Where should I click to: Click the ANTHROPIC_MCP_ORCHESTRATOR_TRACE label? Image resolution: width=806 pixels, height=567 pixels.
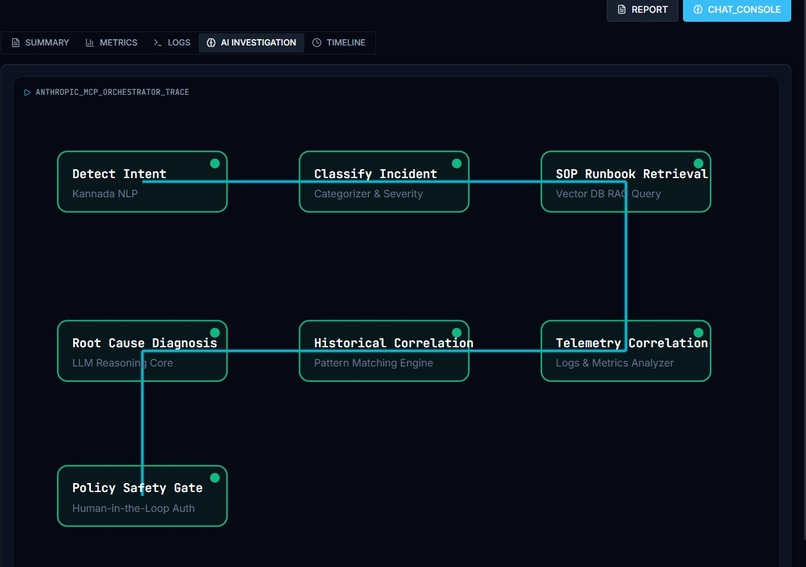[x=112, y=93]
